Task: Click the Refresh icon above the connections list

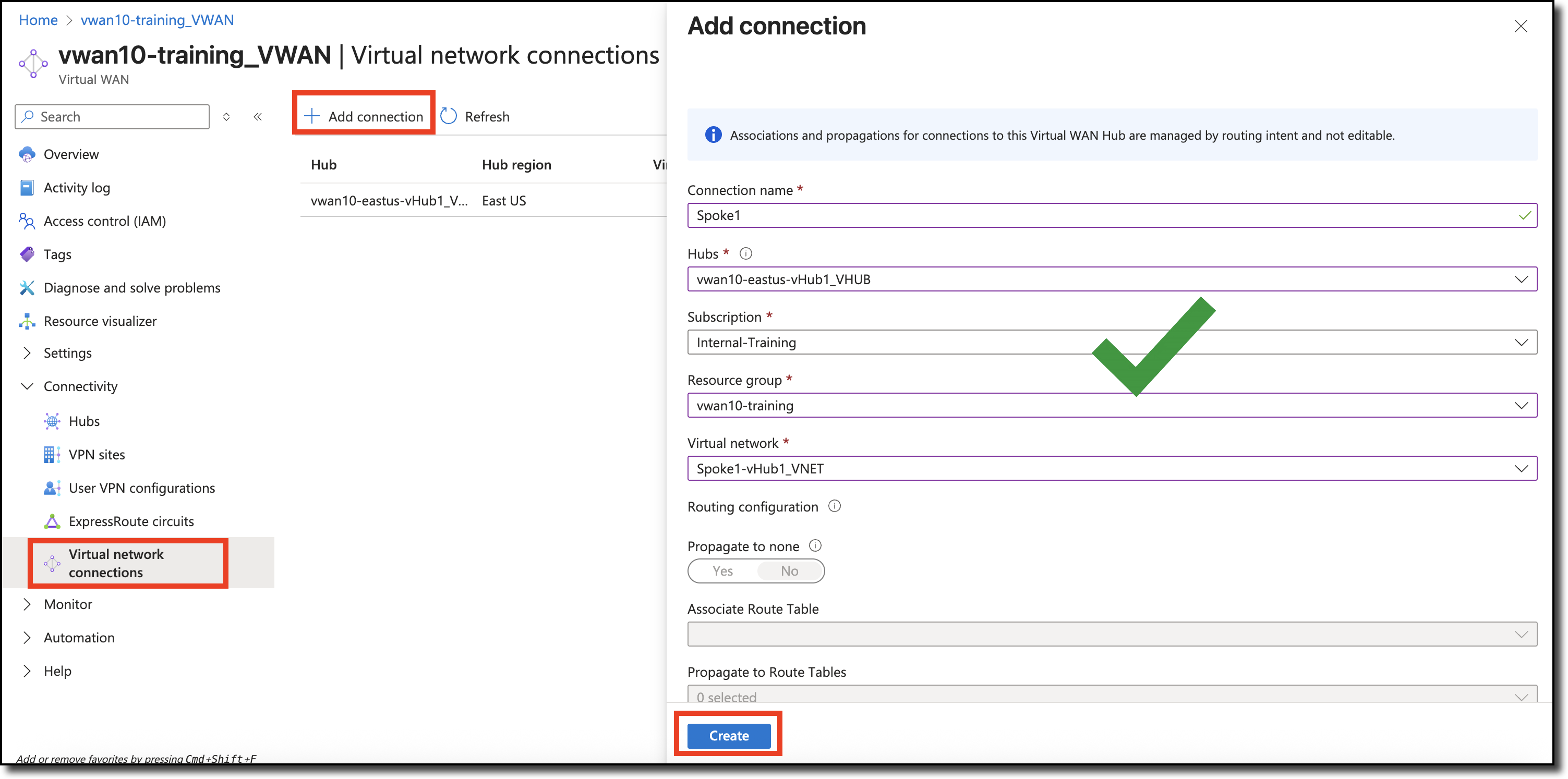Action: click(x=448, y=116)
